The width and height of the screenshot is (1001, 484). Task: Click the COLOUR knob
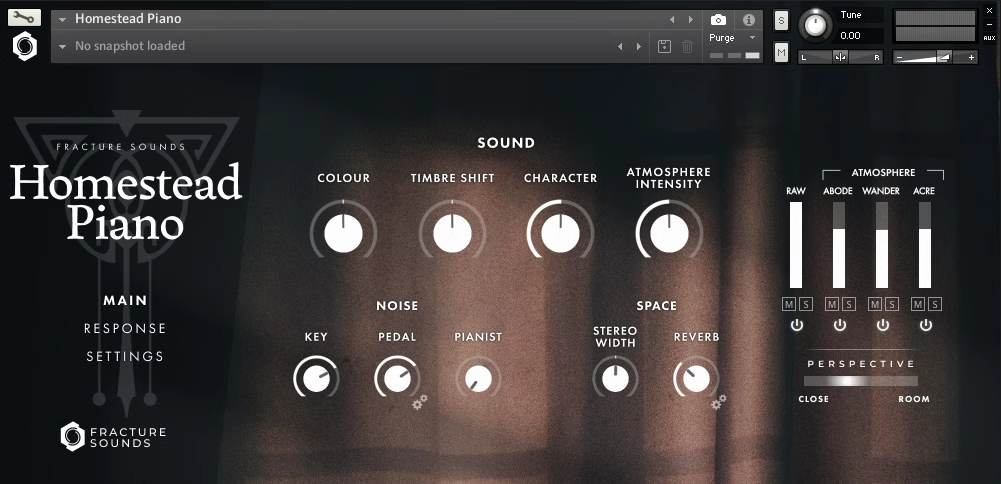[343, 233]
